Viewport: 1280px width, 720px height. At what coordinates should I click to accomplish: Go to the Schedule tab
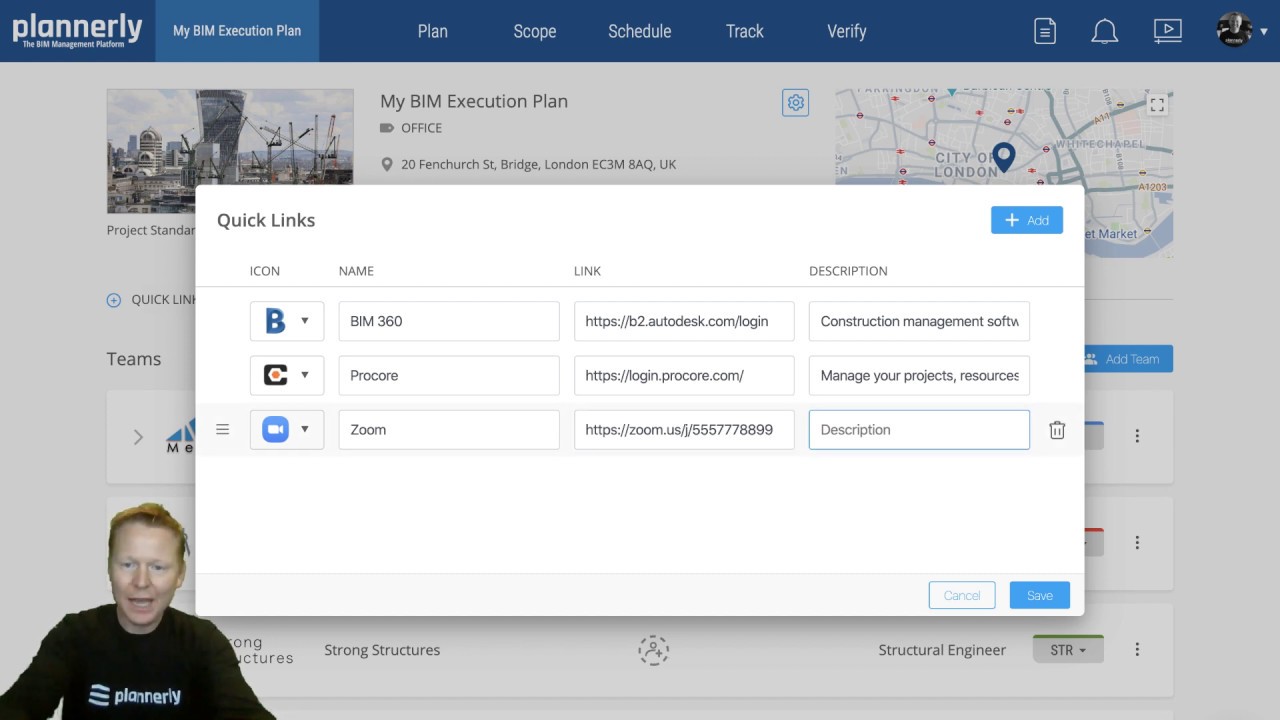(x=640, y=31)
